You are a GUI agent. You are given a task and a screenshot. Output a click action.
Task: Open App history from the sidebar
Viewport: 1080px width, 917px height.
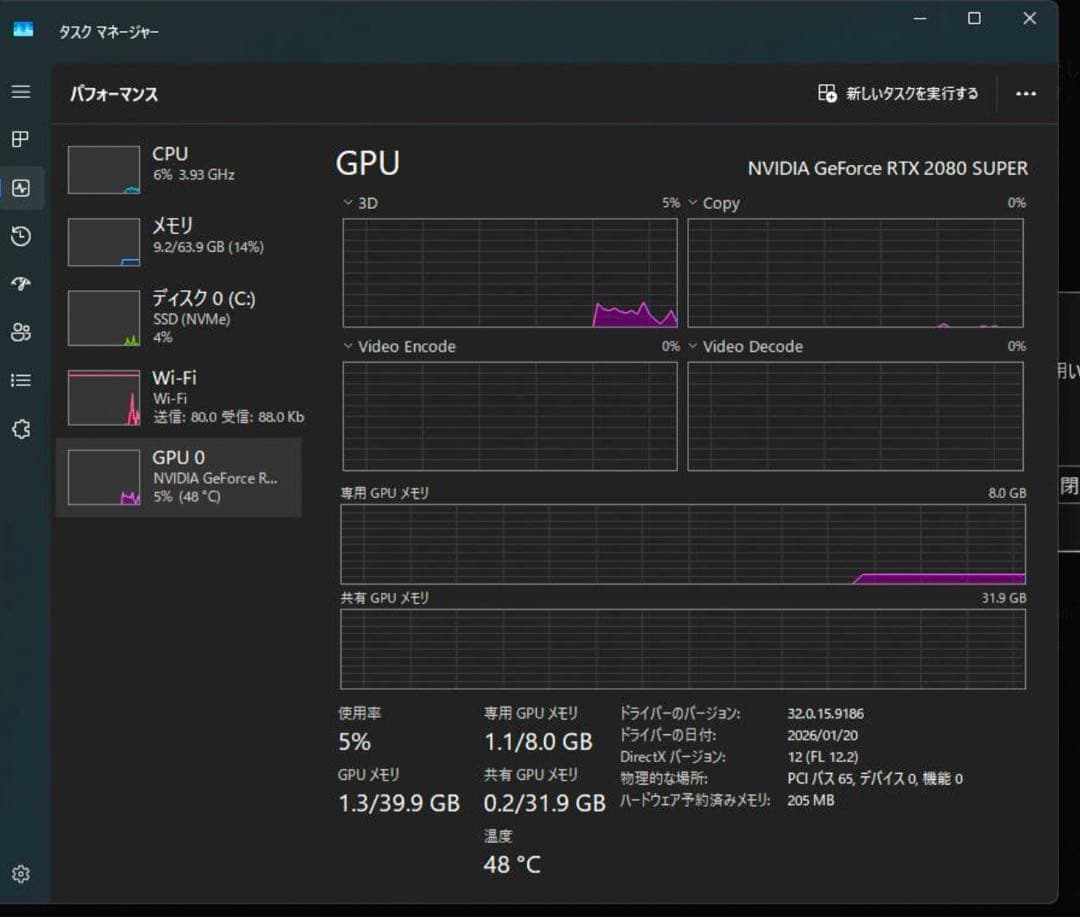21,236
